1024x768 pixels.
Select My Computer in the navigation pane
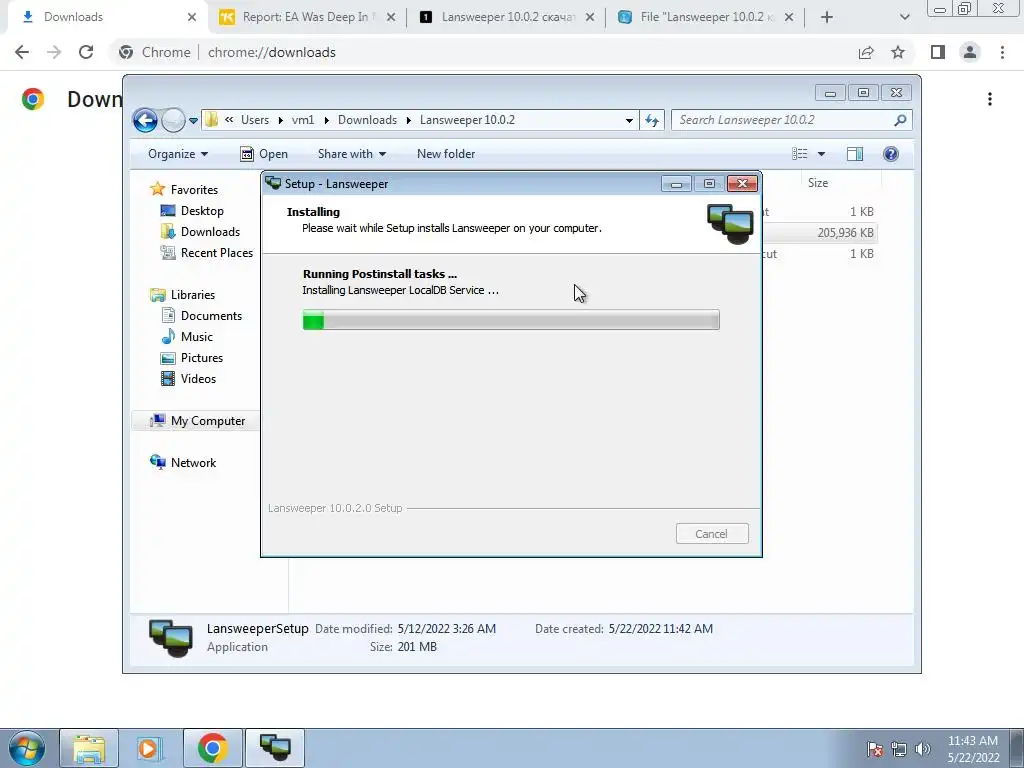208,421
